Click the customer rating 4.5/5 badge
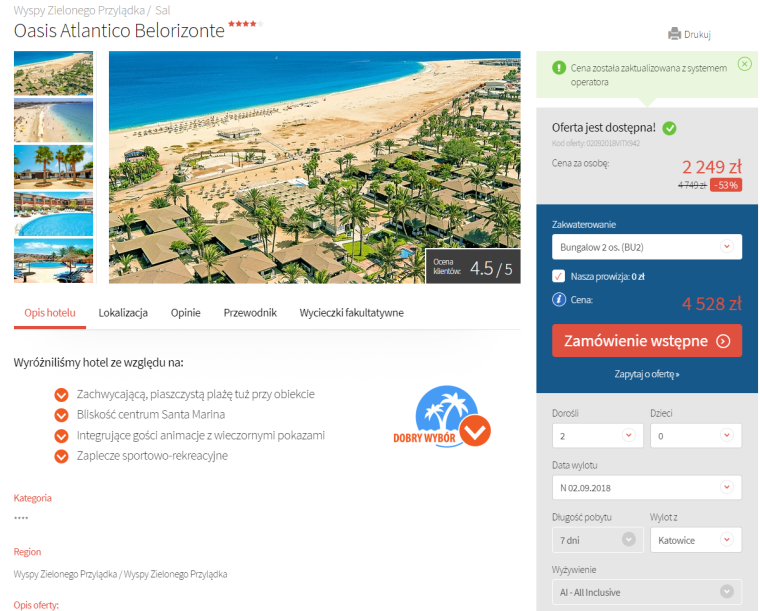The width and height of the screenshot is (760, 611). pos(473,267)
